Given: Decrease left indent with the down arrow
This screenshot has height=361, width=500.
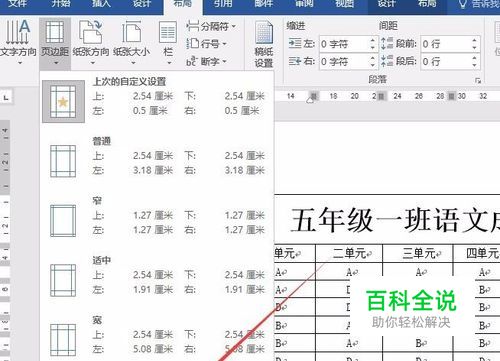Looking at the screenshot, I should (373, 48).
